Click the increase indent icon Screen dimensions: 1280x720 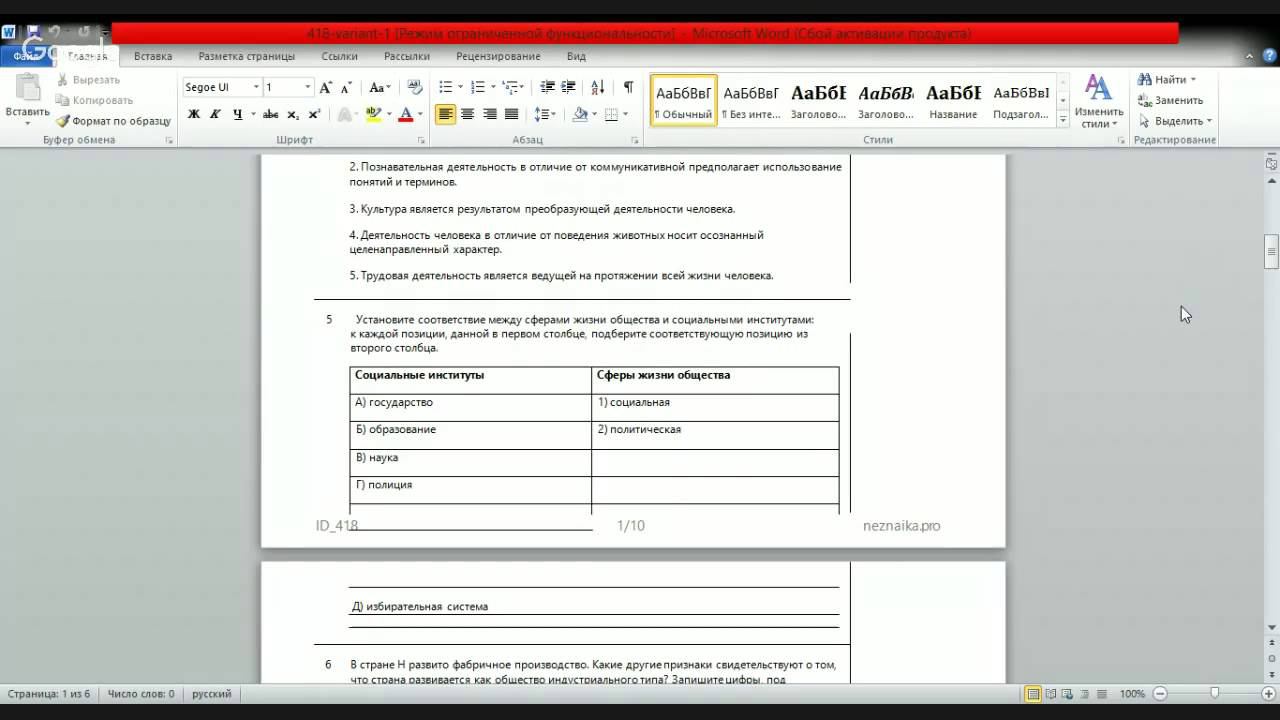tap(569, 87)
